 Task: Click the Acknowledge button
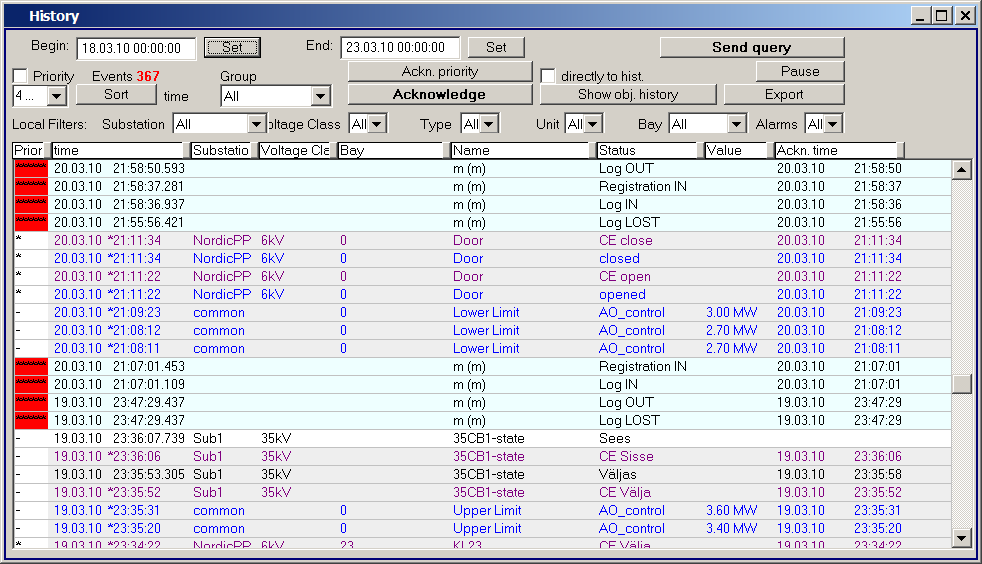(x=439, y=94)
